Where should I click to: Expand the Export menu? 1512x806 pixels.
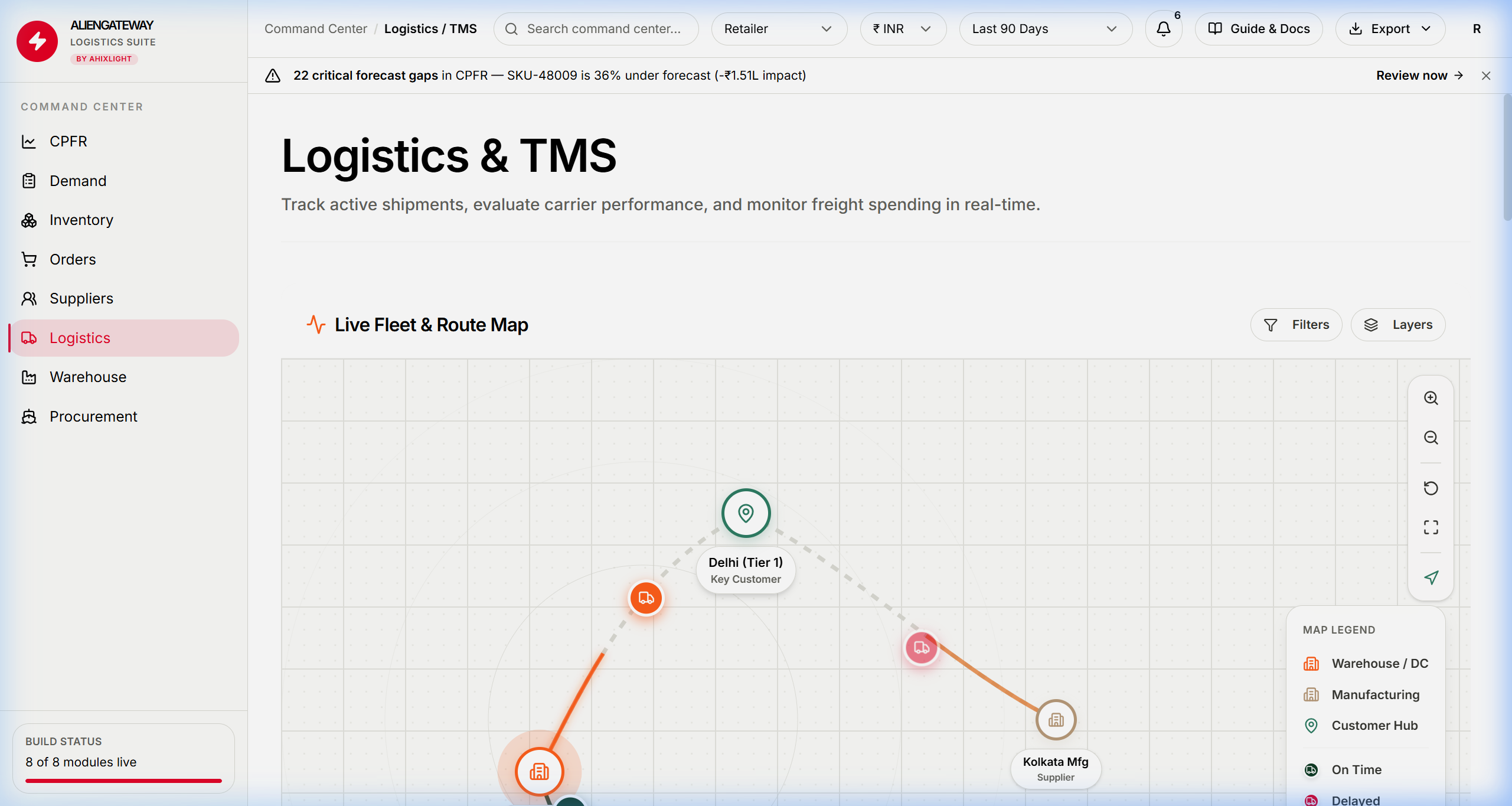click(x=1390, y=29)
